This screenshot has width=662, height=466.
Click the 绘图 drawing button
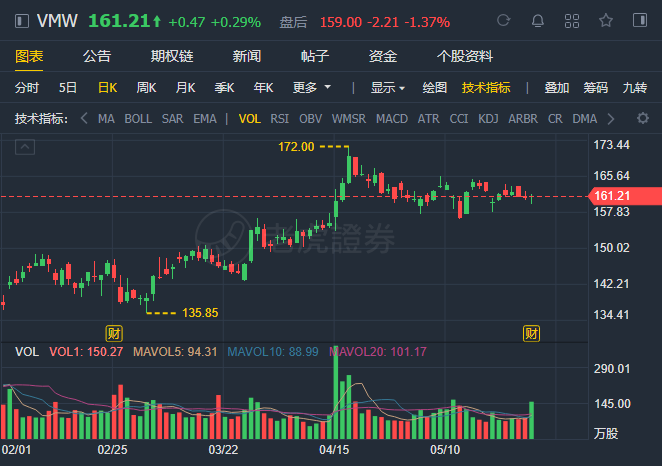(434, 88)
